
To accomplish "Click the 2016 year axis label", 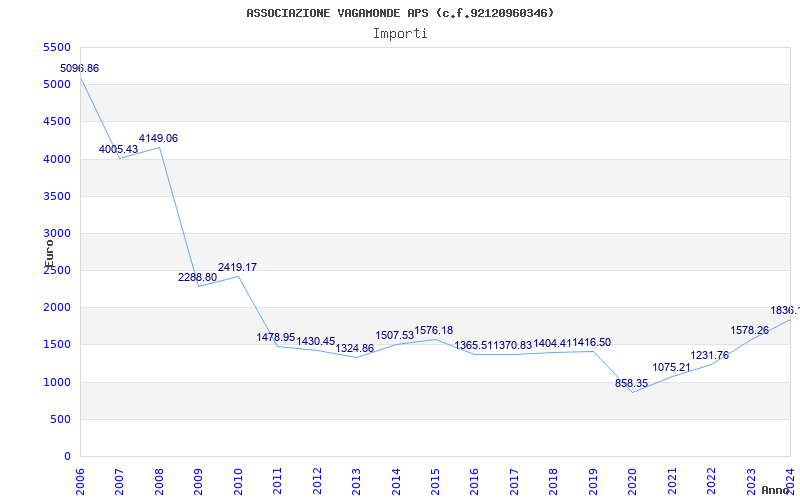I will 474,481.
